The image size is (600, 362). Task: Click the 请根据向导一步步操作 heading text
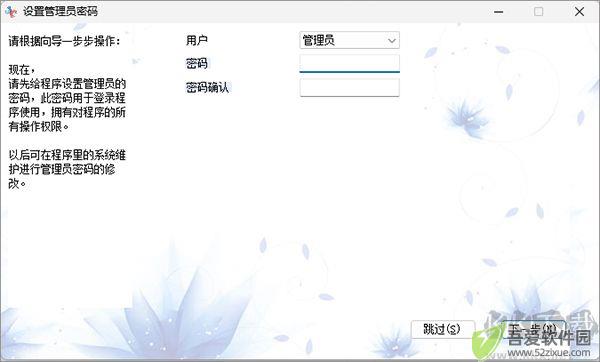pyautogui.click(x=64, y=41)
